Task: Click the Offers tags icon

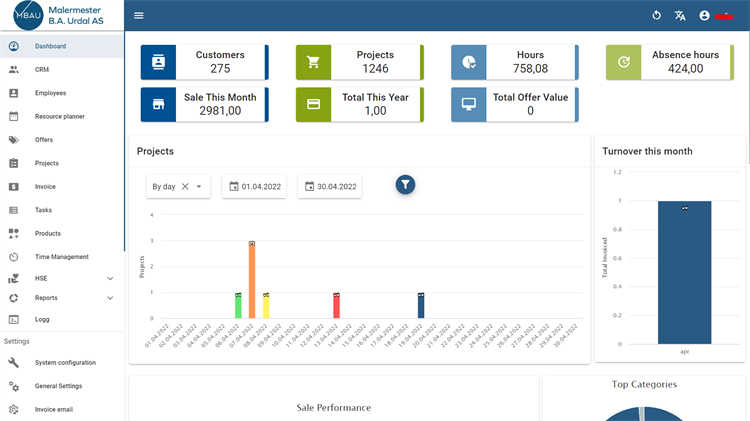Action: pos(14,140)
